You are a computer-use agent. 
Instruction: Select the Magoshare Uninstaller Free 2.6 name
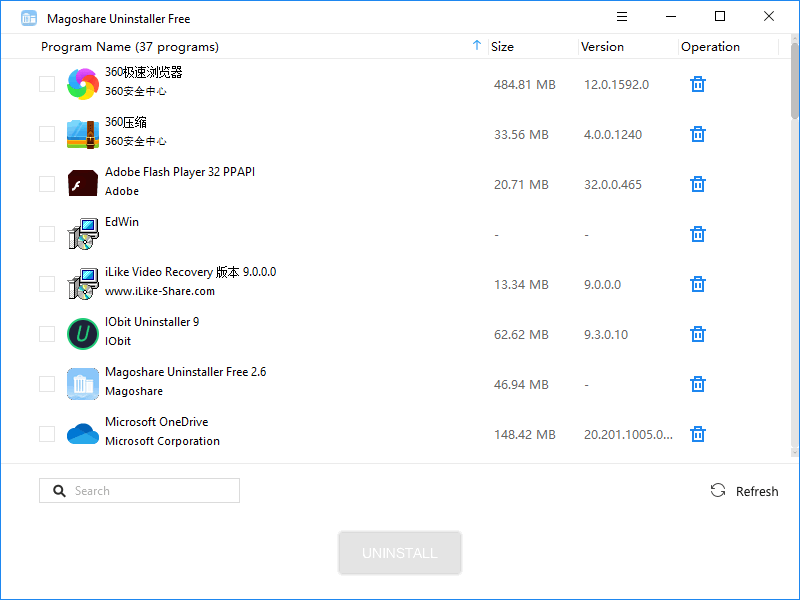[186, 372]
